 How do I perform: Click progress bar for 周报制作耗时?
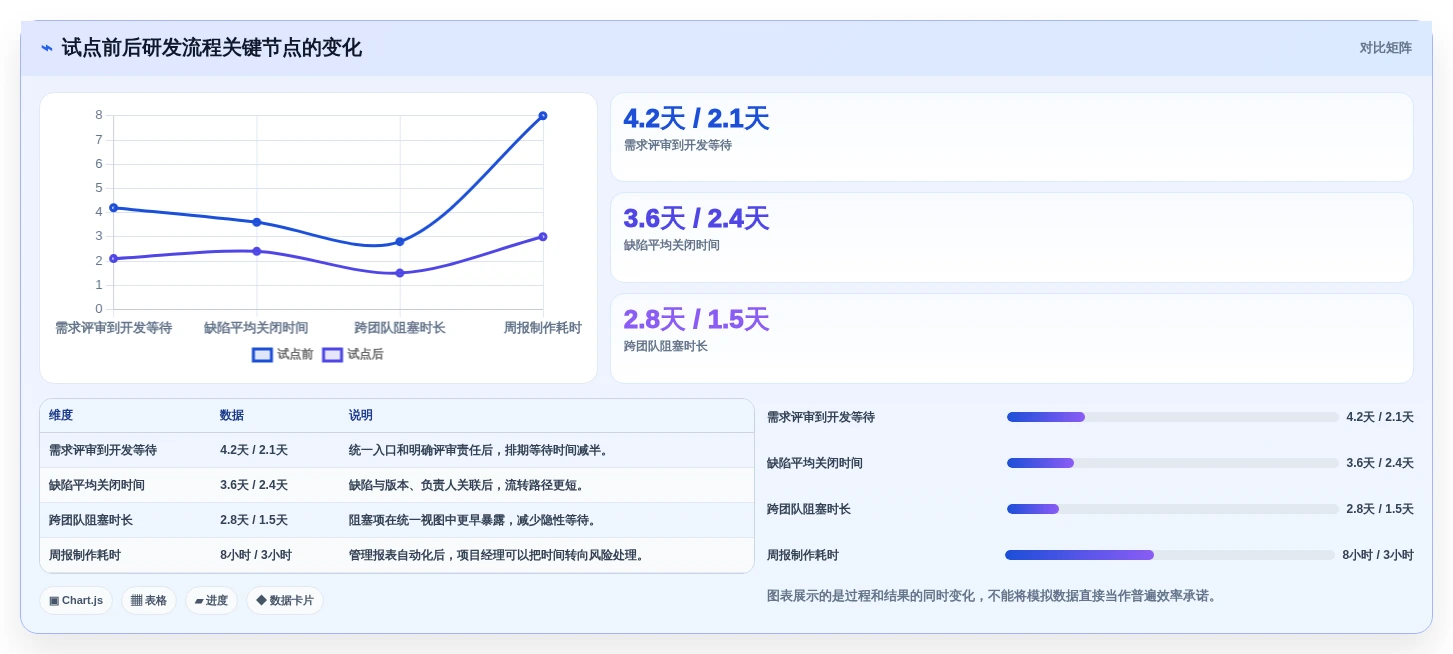point(1170,555)
